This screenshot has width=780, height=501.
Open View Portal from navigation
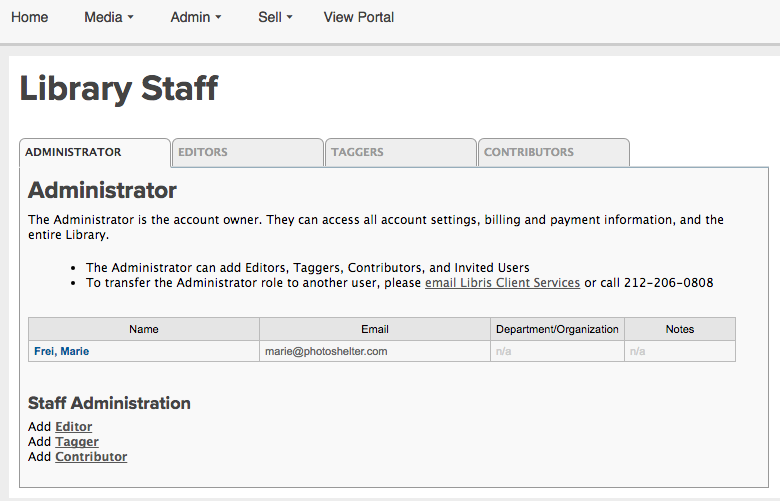pos(359,17)
